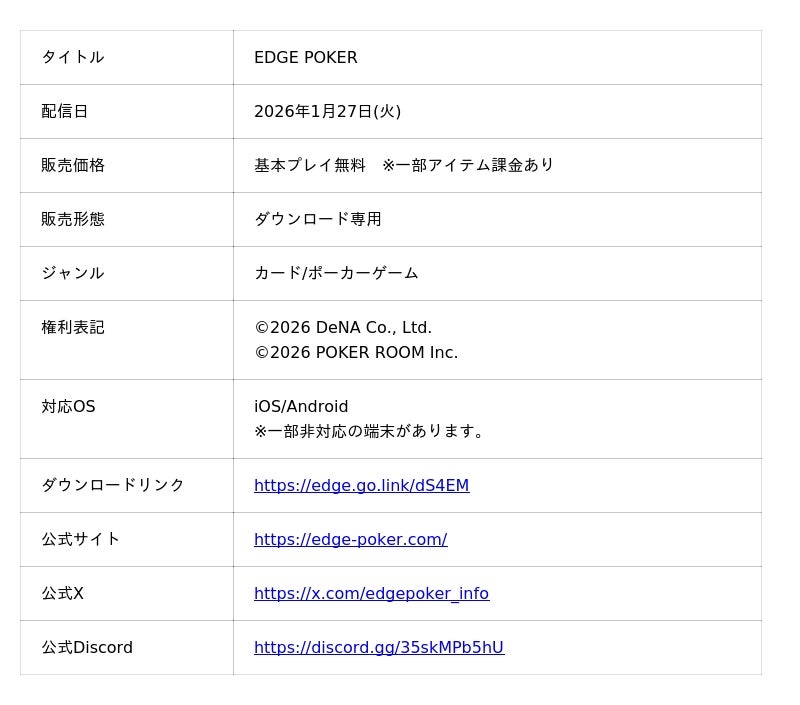Open the discord.gg invite link

coord(379,647)
